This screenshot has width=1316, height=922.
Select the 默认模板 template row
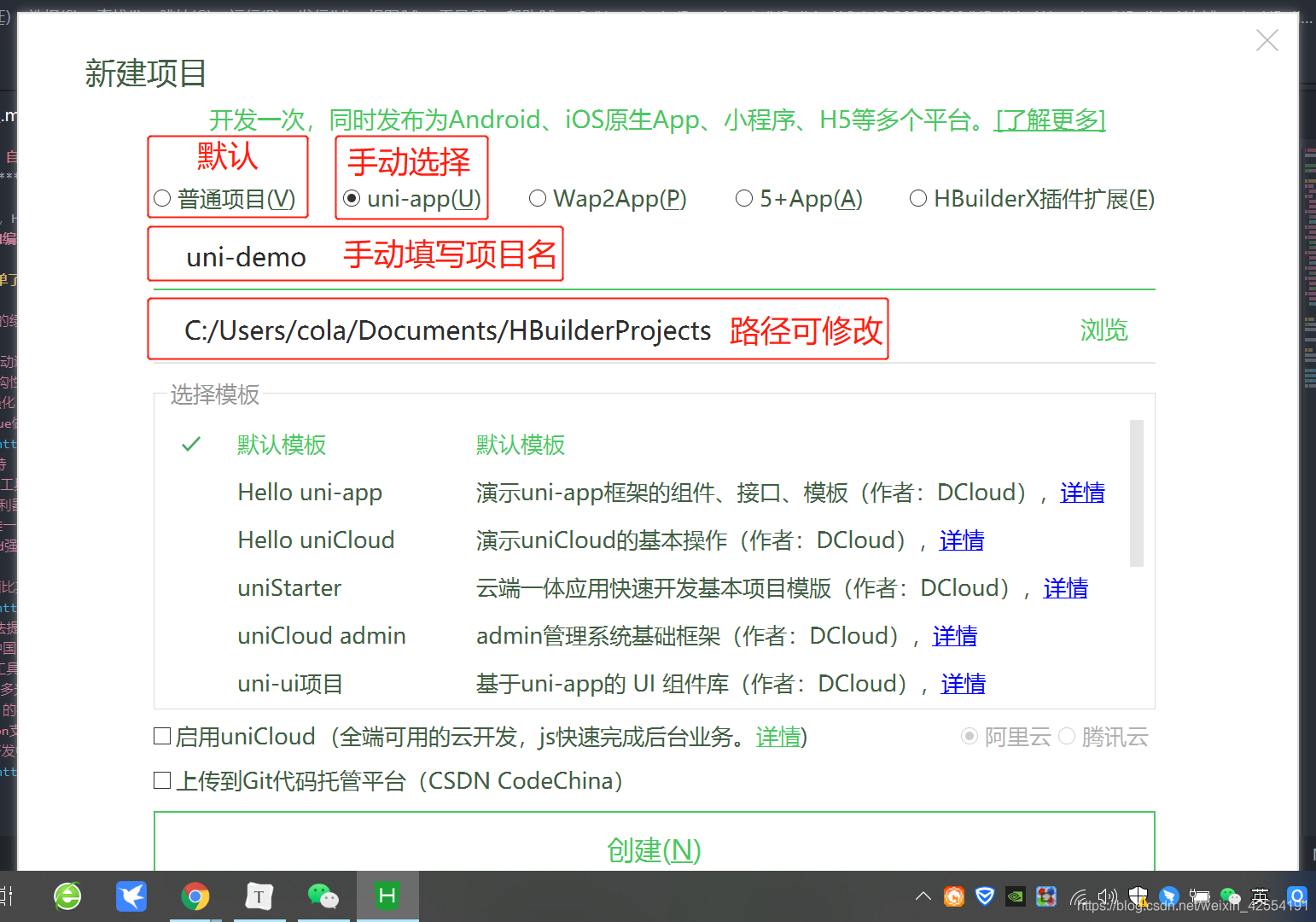point(642,445)
